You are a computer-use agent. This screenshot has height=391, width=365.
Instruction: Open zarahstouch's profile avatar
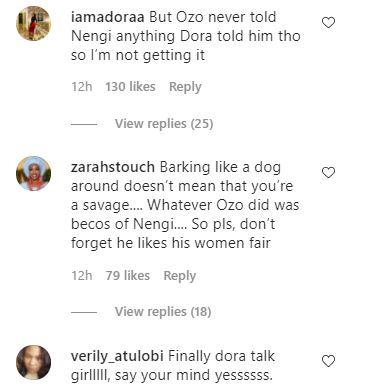click(x=33, y=173)
